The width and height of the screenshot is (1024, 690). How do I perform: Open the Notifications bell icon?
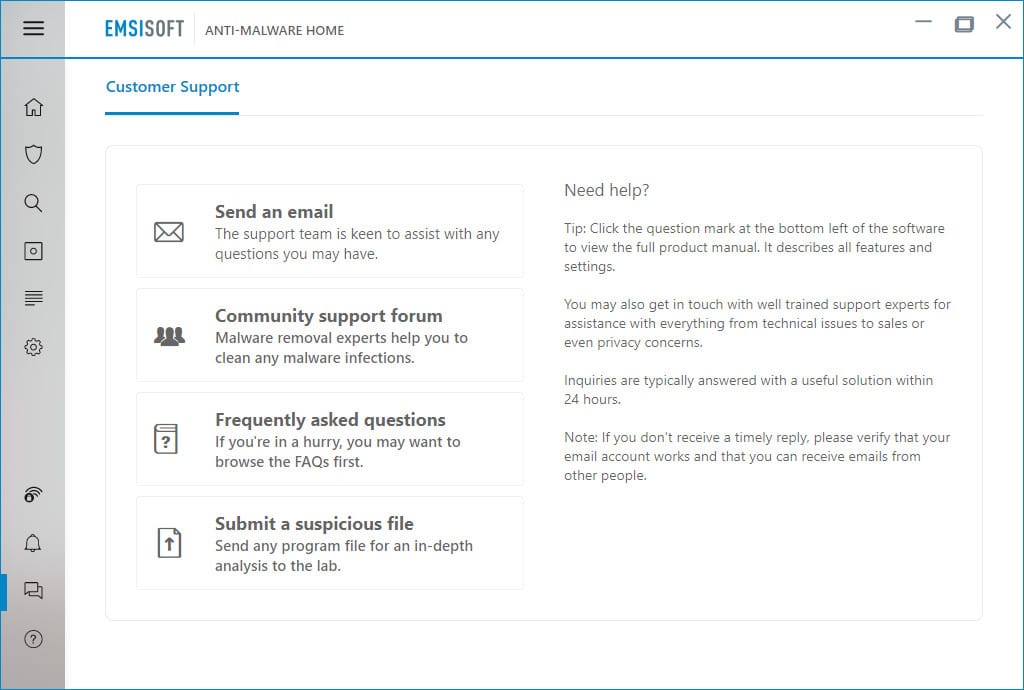tap(33, 543)
